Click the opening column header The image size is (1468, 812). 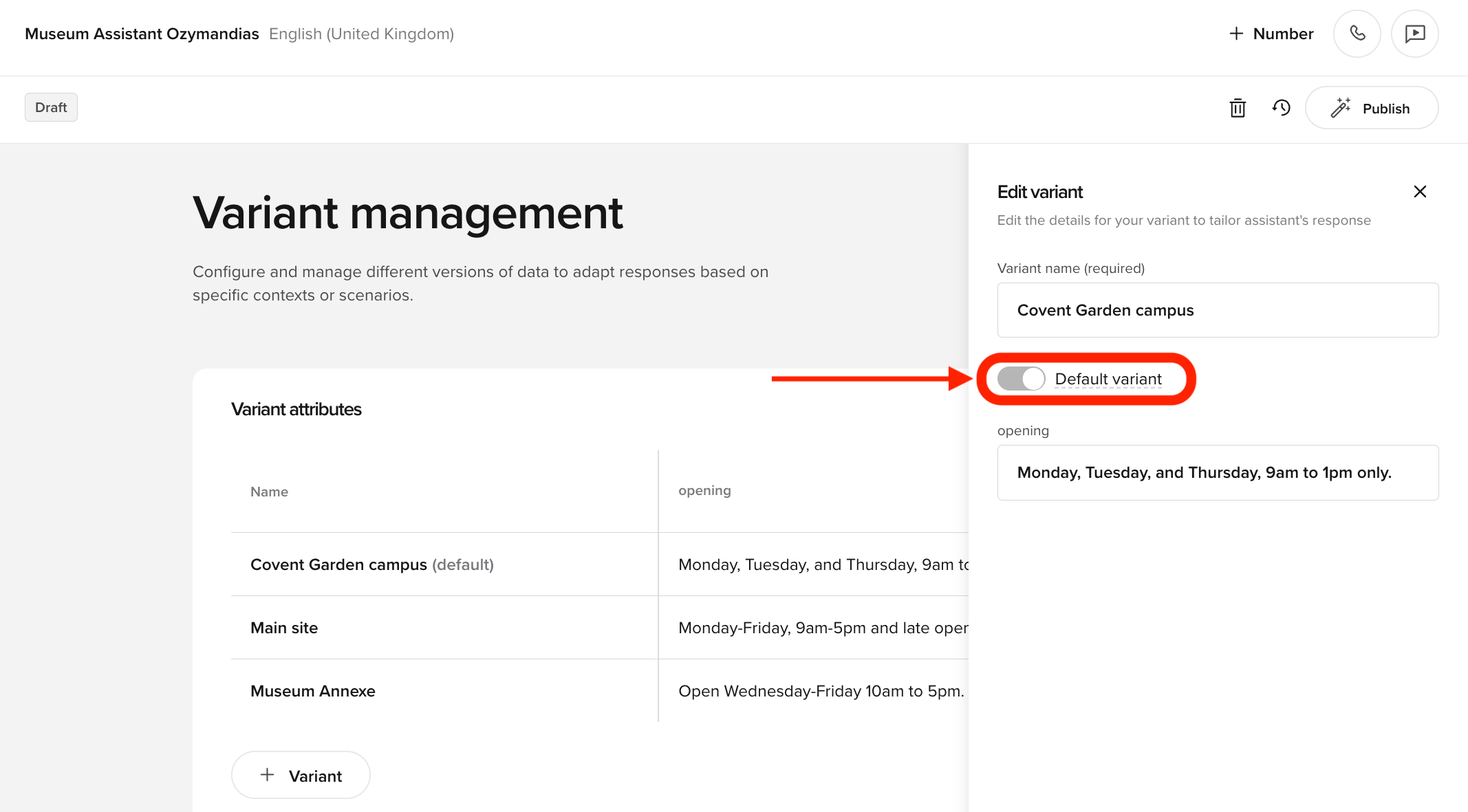704,491
